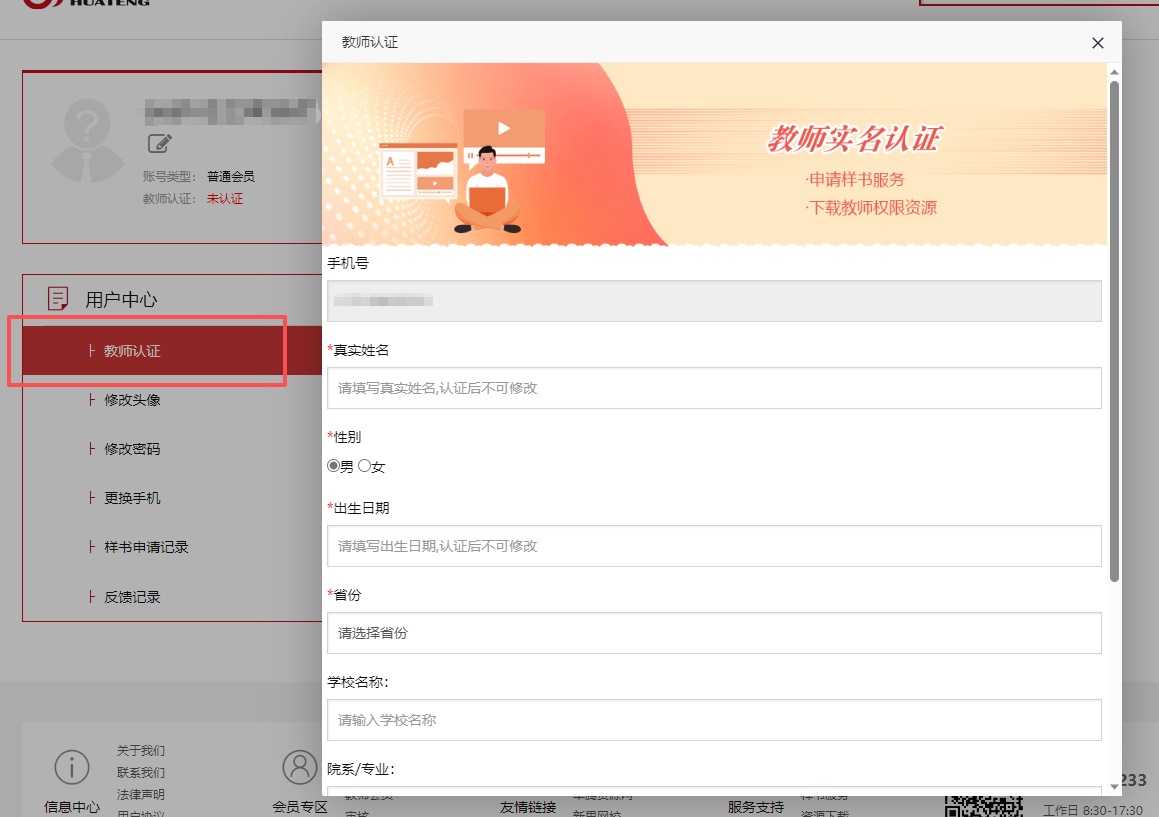Click the 信息中心 info icon
1159x817 pixels.
pyautogui.click(x=72, y=767)
